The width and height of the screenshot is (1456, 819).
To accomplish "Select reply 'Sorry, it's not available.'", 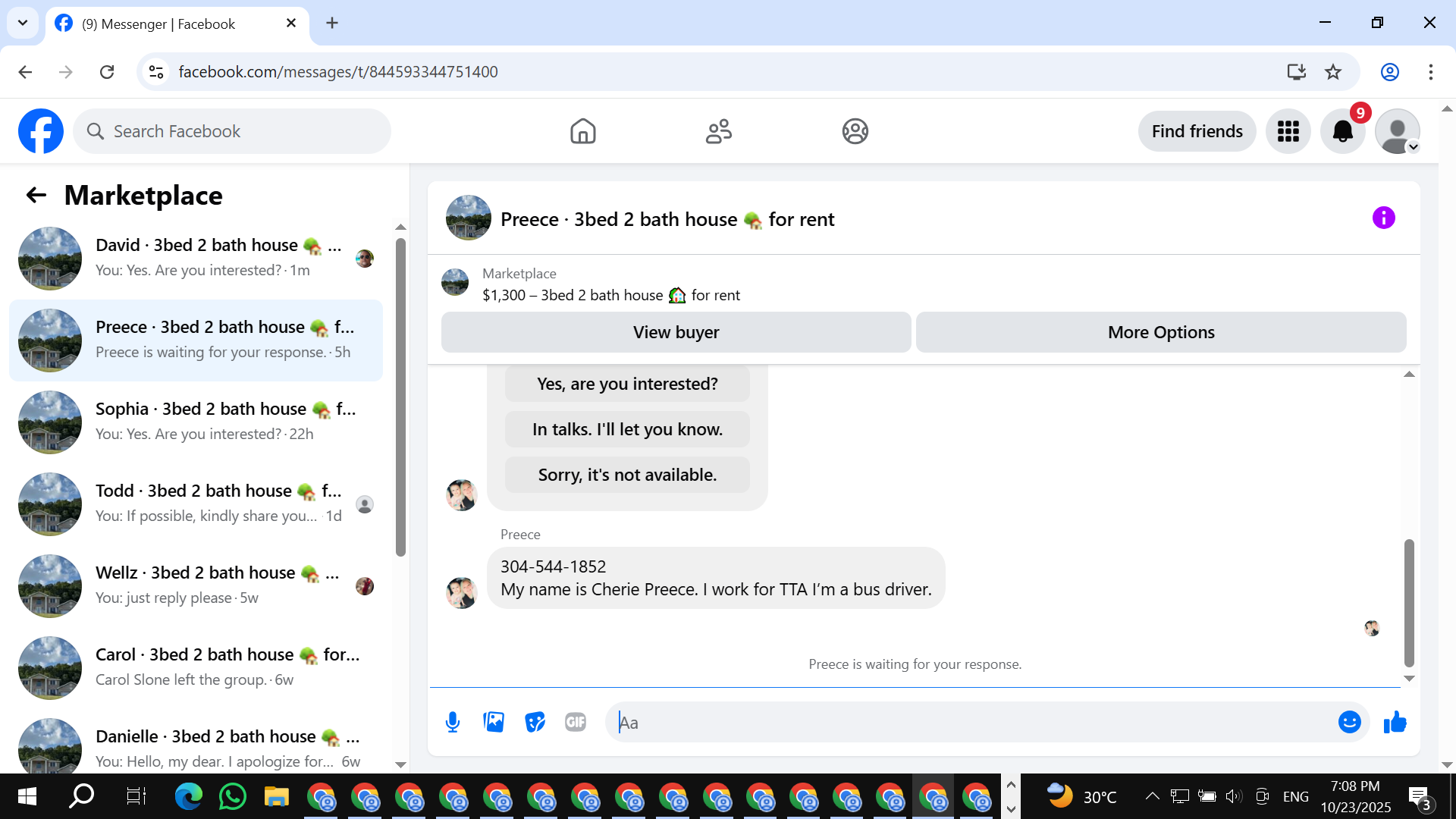I will [x=627, y=475].
